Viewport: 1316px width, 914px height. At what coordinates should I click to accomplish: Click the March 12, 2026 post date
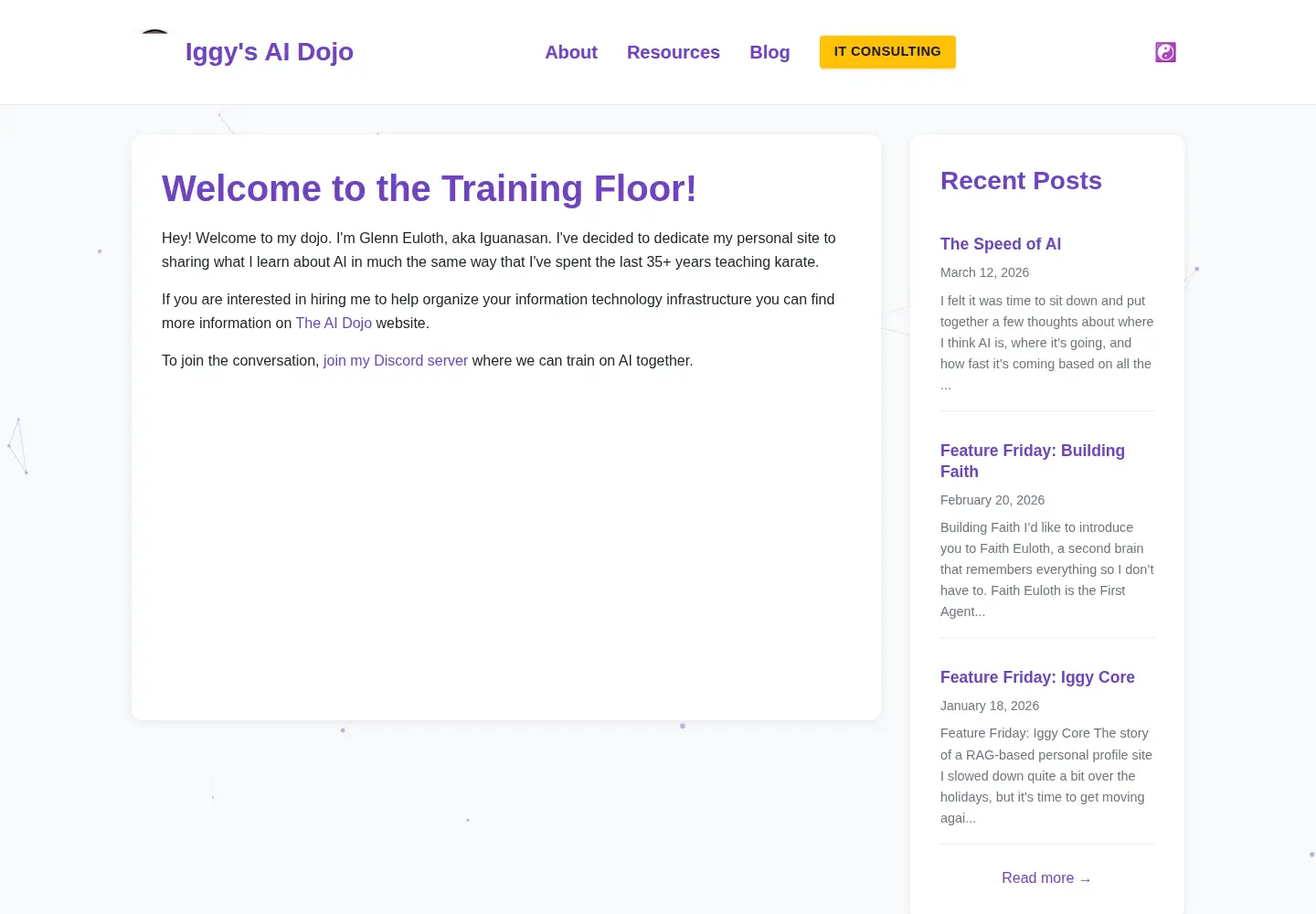pos(984,272)
